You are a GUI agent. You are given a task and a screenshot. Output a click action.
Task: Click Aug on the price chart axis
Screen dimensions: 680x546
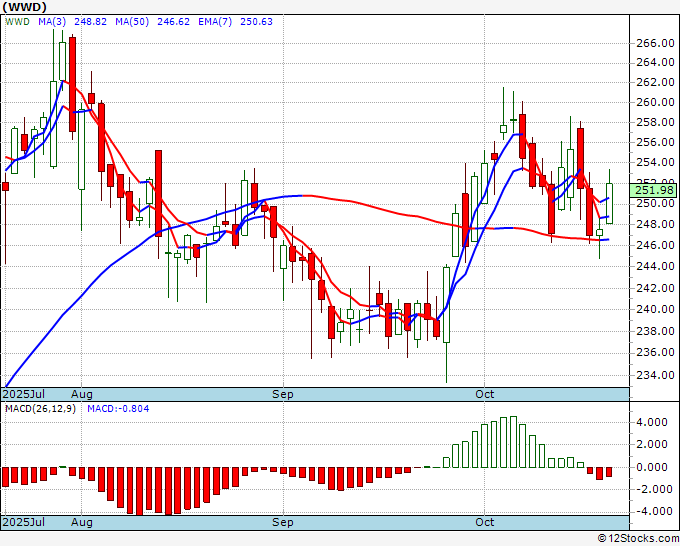82,394
